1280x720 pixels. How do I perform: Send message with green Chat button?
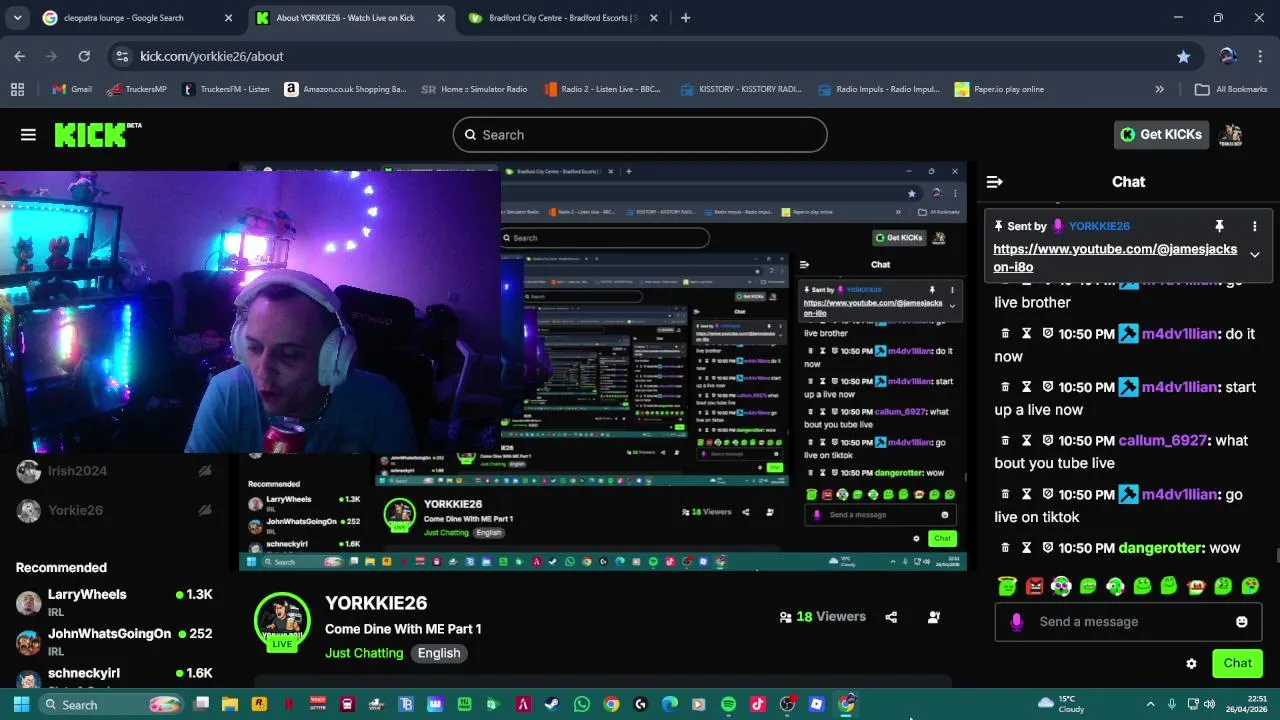tap(1237, 663)
